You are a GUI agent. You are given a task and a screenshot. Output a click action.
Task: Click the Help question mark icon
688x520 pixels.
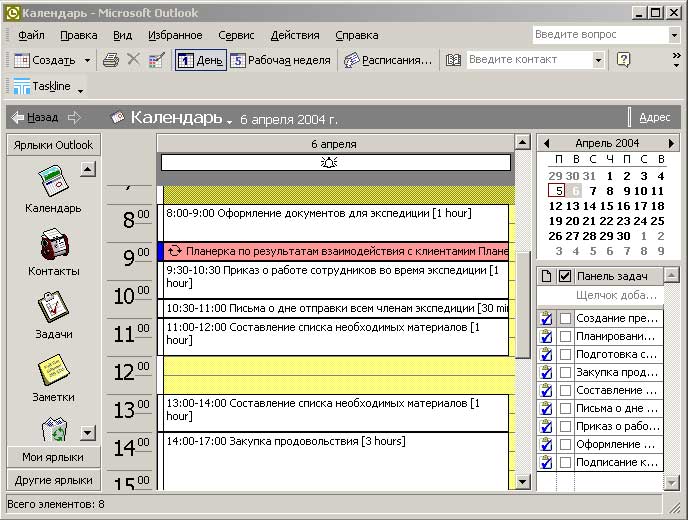click(624, 60)
